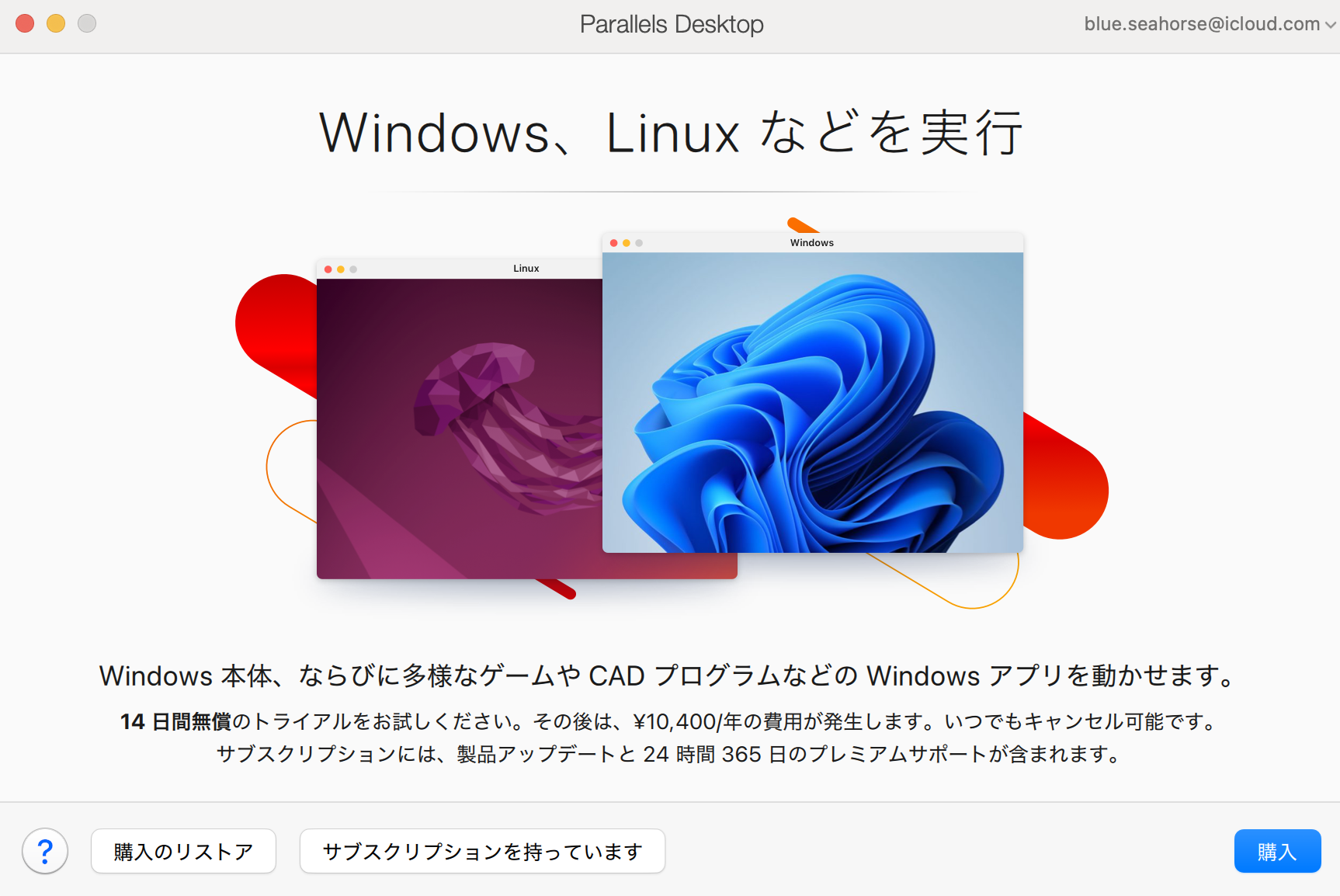Click the Ubuntu jellyfish wallpaper image
The height and width of the screenshot is (896, 1340).
460,429
